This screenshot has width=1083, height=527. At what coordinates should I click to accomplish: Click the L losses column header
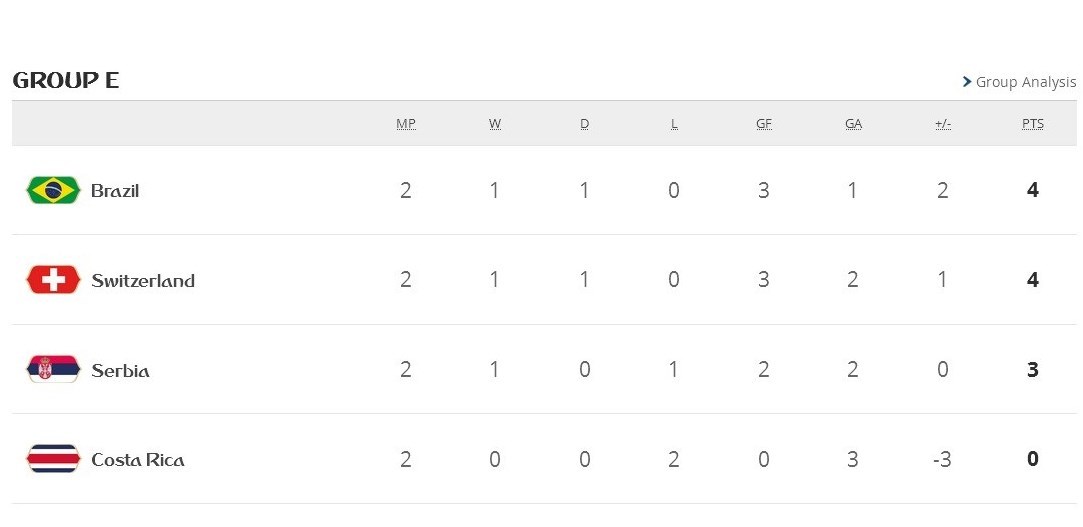(x=674, y=124)
